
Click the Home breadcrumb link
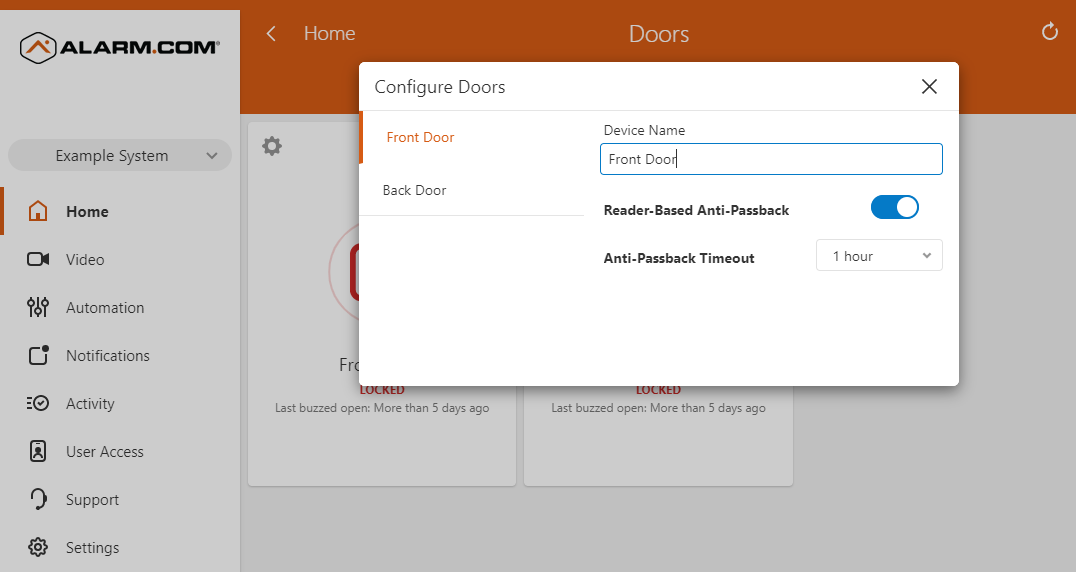pos(329,34)
